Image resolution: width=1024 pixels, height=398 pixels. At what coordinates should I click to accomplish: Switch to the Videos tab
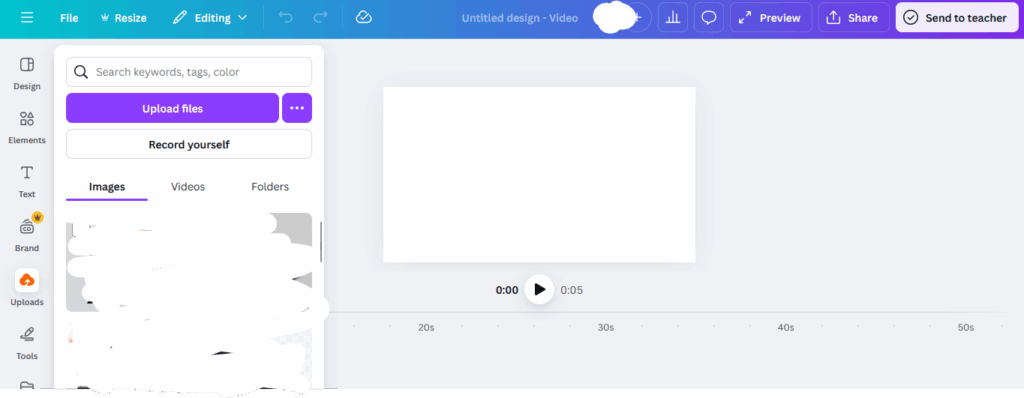coord(188,187)
